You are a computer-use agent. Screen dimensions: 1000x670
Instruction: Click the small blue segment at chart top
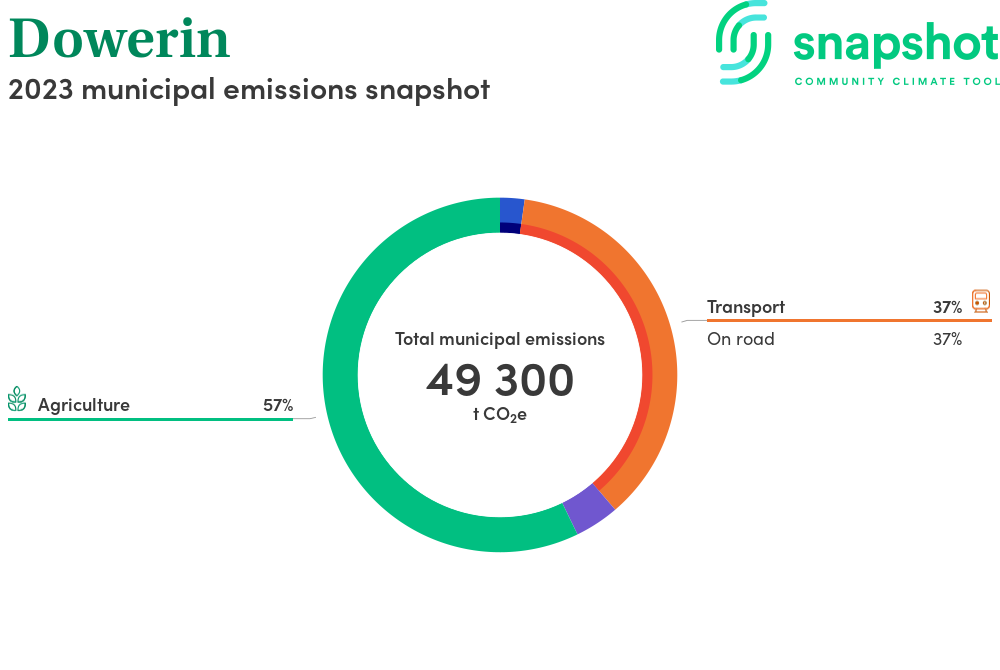tap(511, 210)
